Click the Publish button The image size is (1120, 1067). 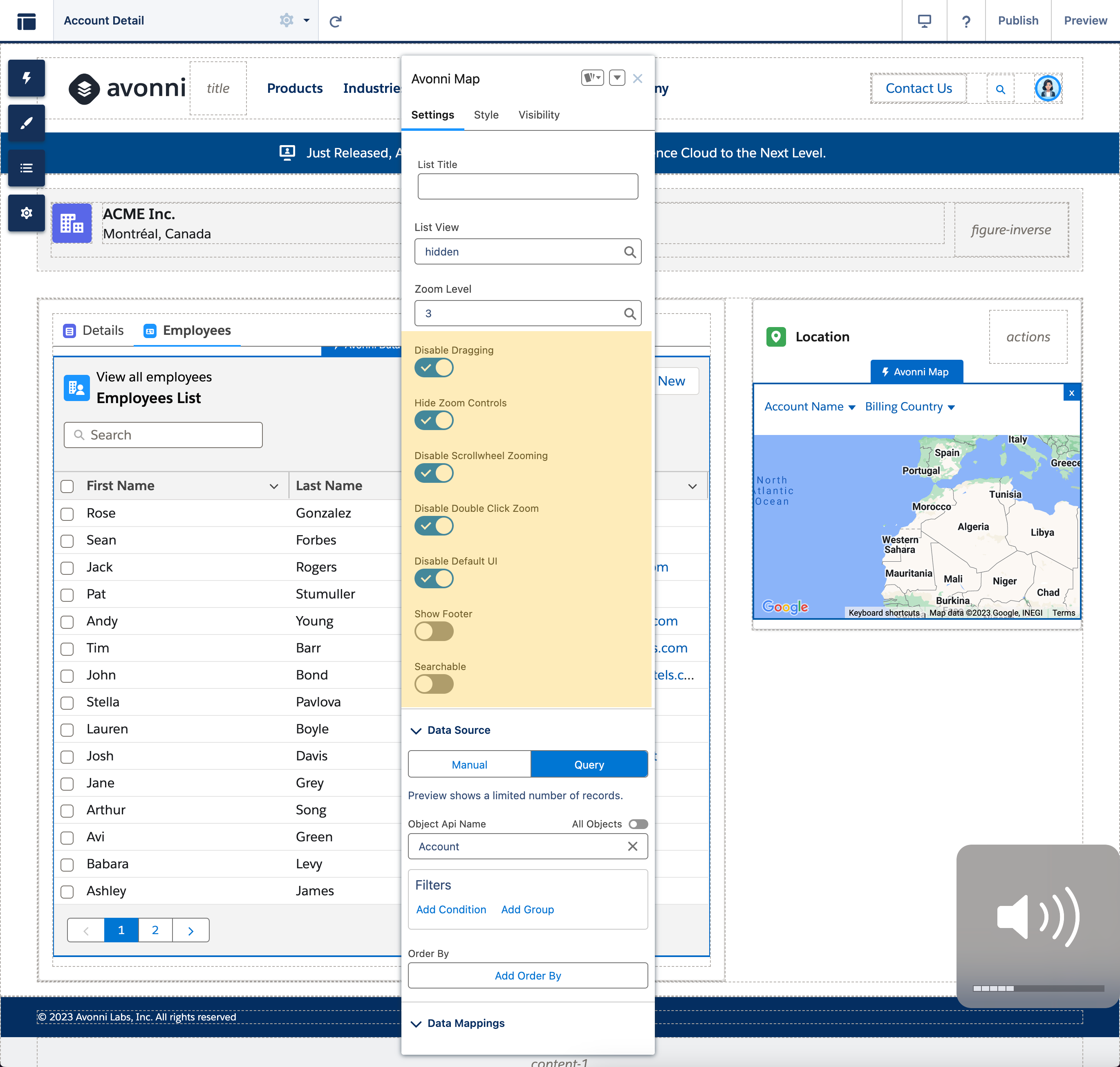tap(1018, 21)
